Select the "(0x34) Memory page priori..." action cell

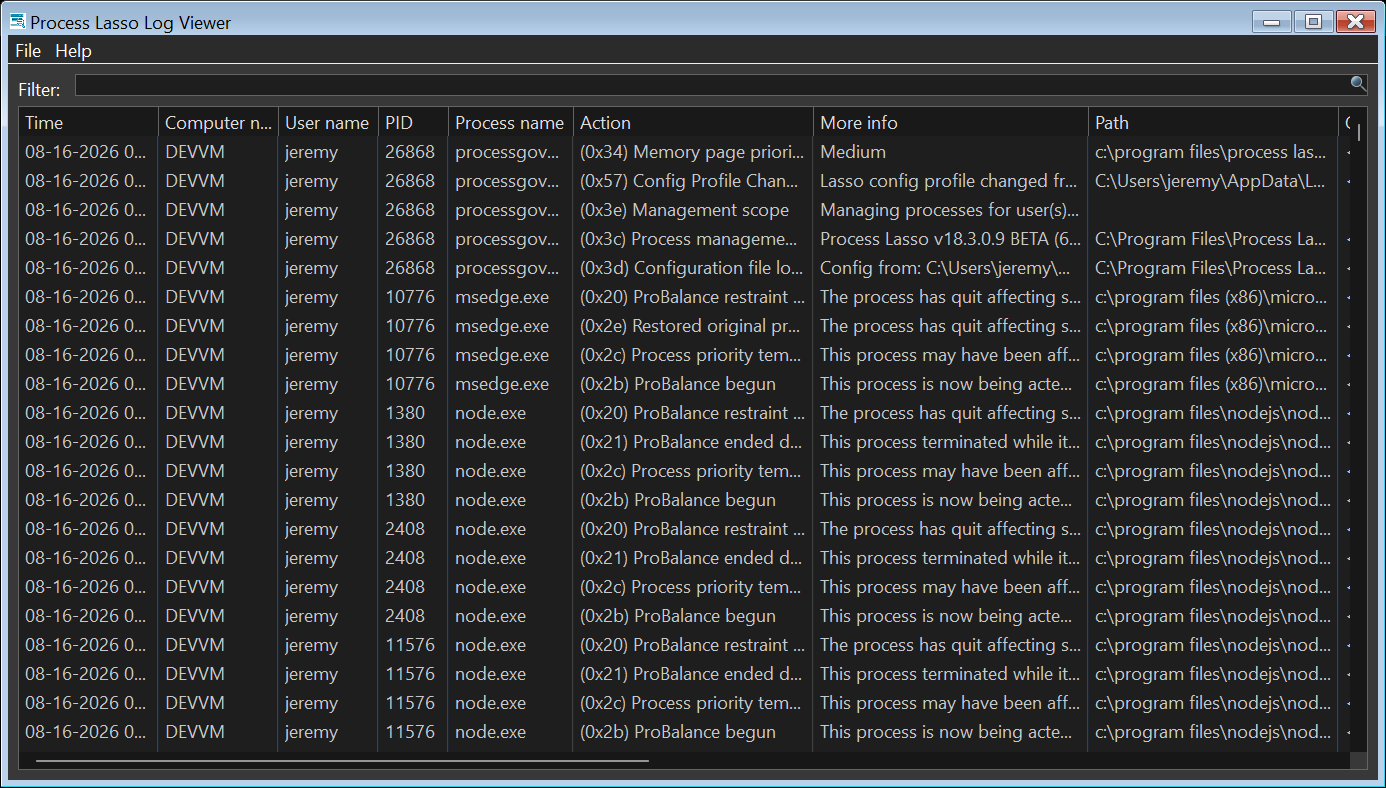(692, 152)
